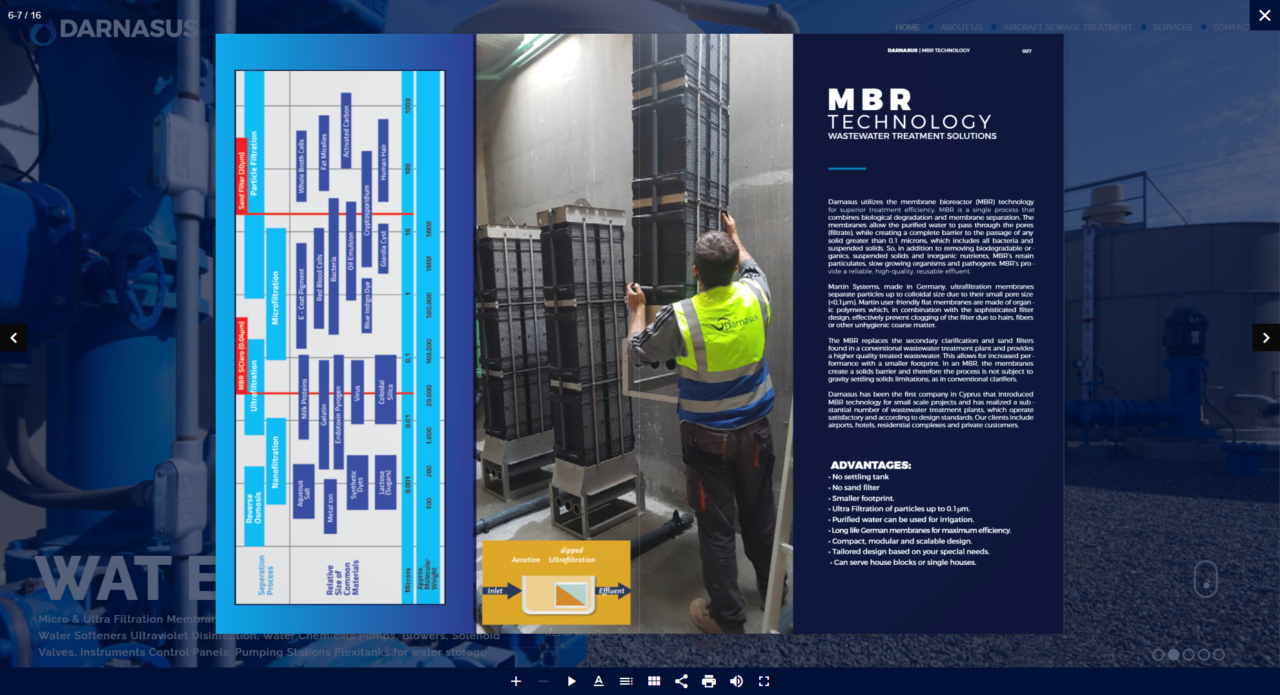Click the Darnasus logo behind the viewer
The image size is (1280, 695).
[114, 30]
